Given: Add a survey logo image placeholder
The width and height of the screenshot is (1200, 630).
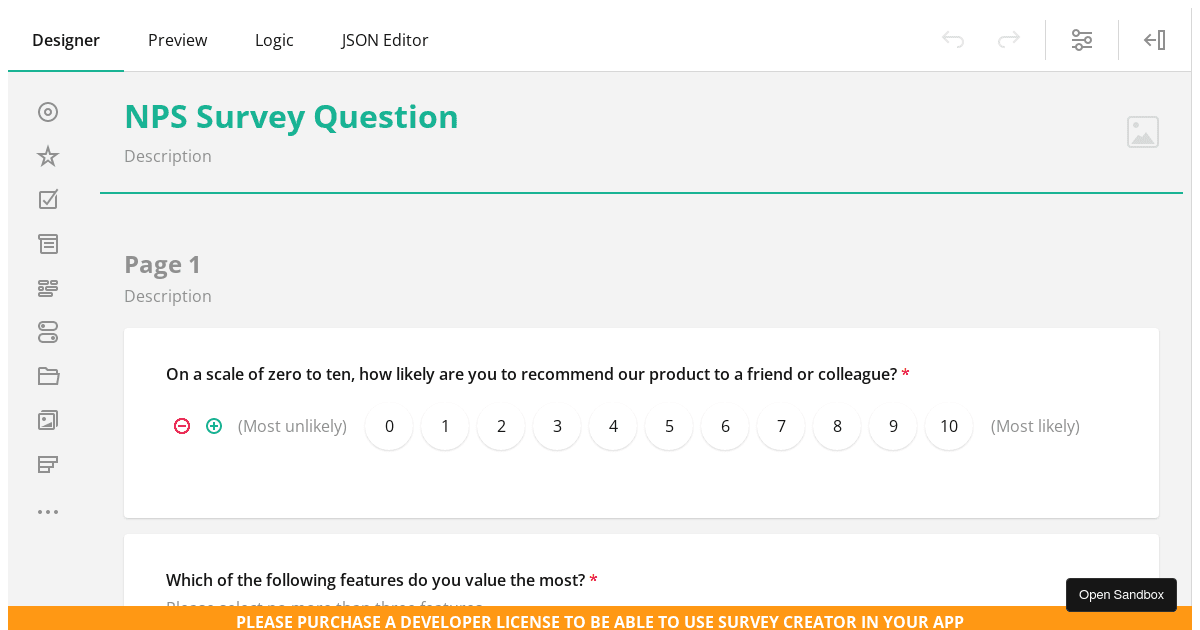Looking at the screenshot, I should [1142, 132].
